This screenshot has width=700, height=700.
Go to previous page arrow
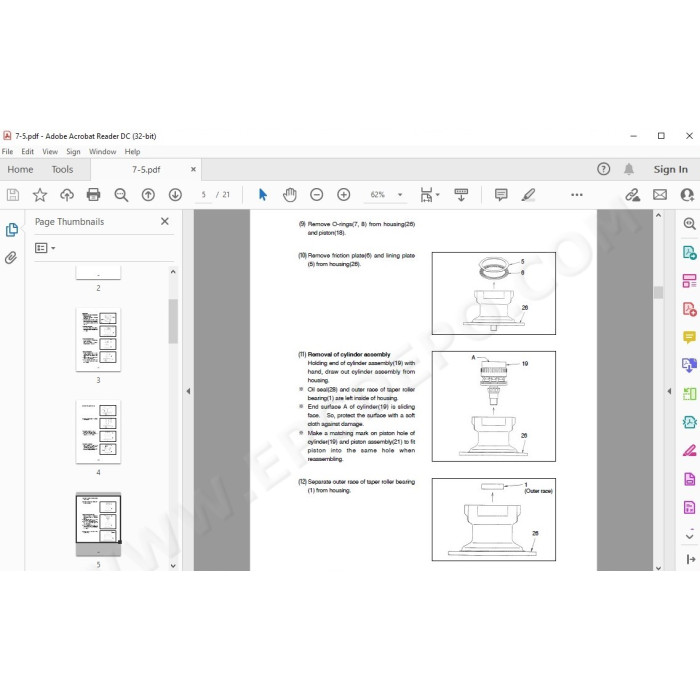point(148,195)
